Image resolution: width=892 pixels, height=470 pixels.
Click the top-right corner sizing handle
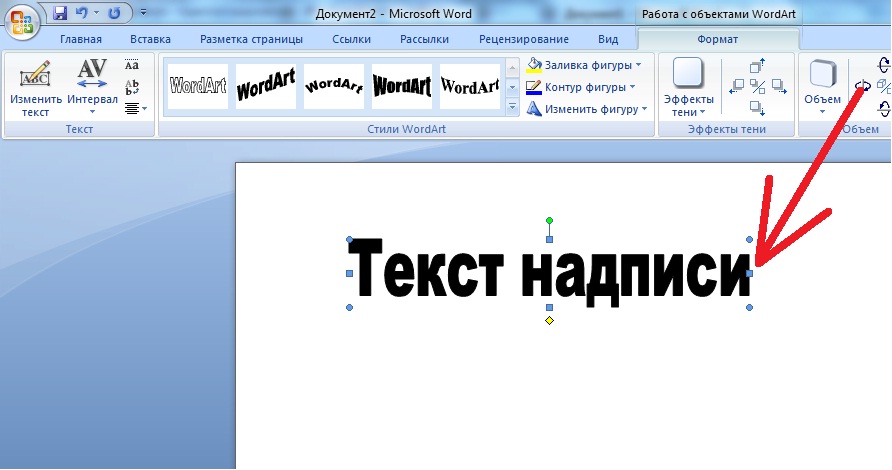point(750,240)
